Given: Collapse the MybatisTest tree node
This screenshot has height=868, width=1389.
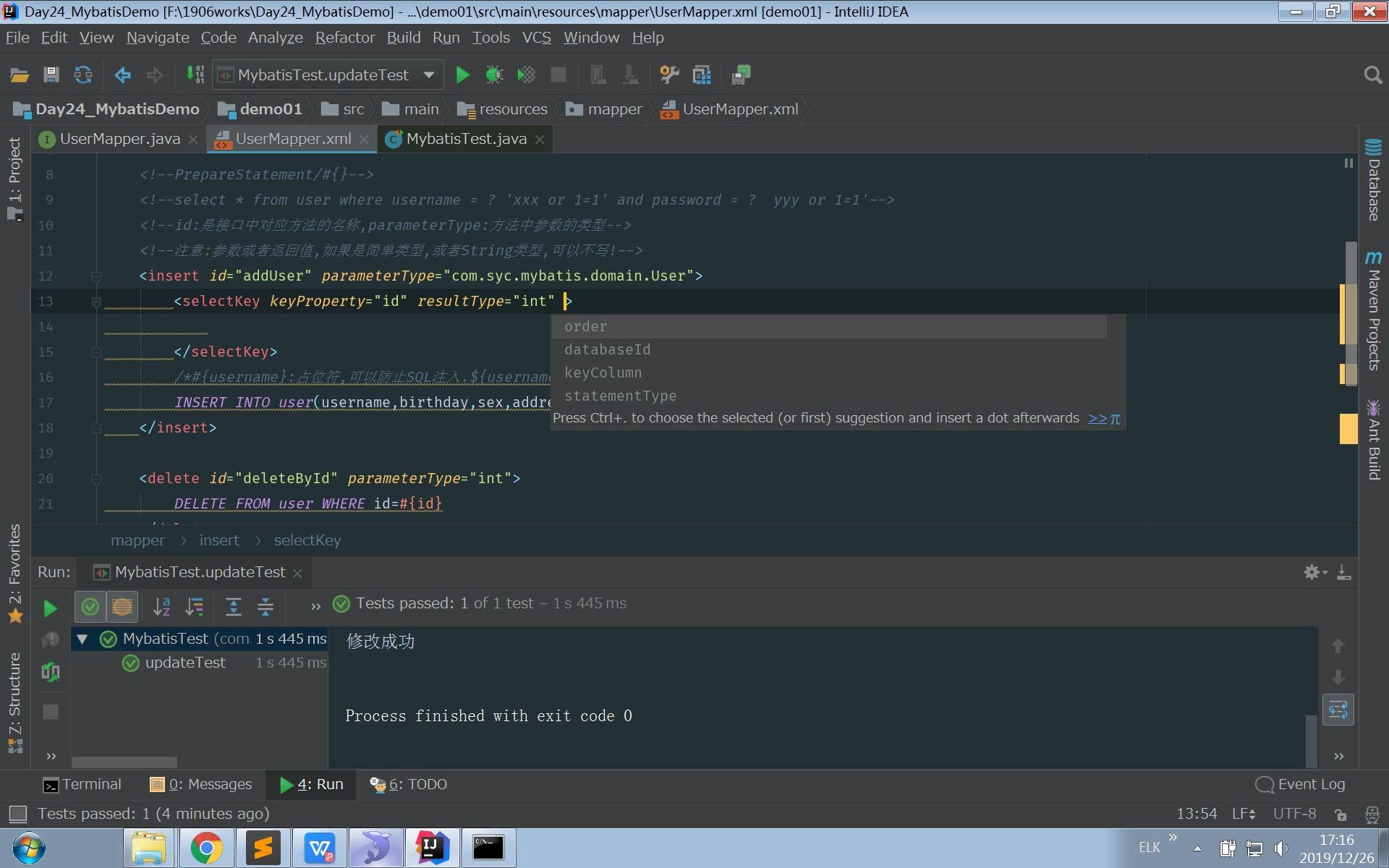Looking at the screenshot, I should click(x=82, y=639).
